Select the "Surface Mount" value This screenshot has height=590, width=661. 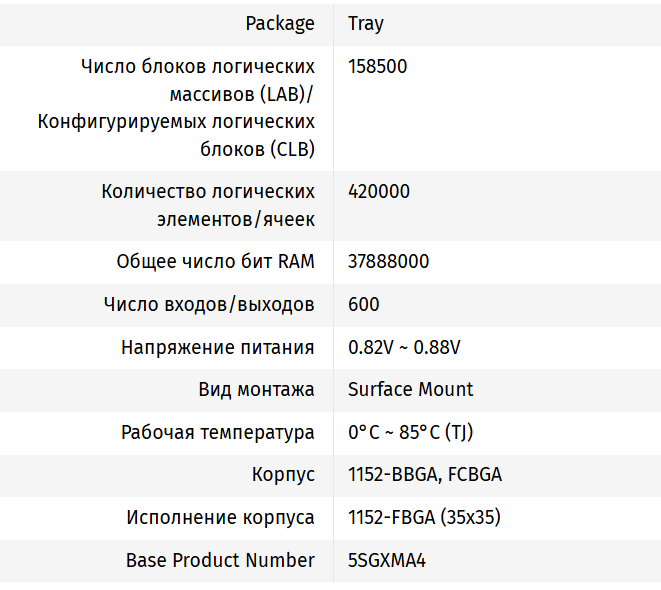[x=411, y=389]
